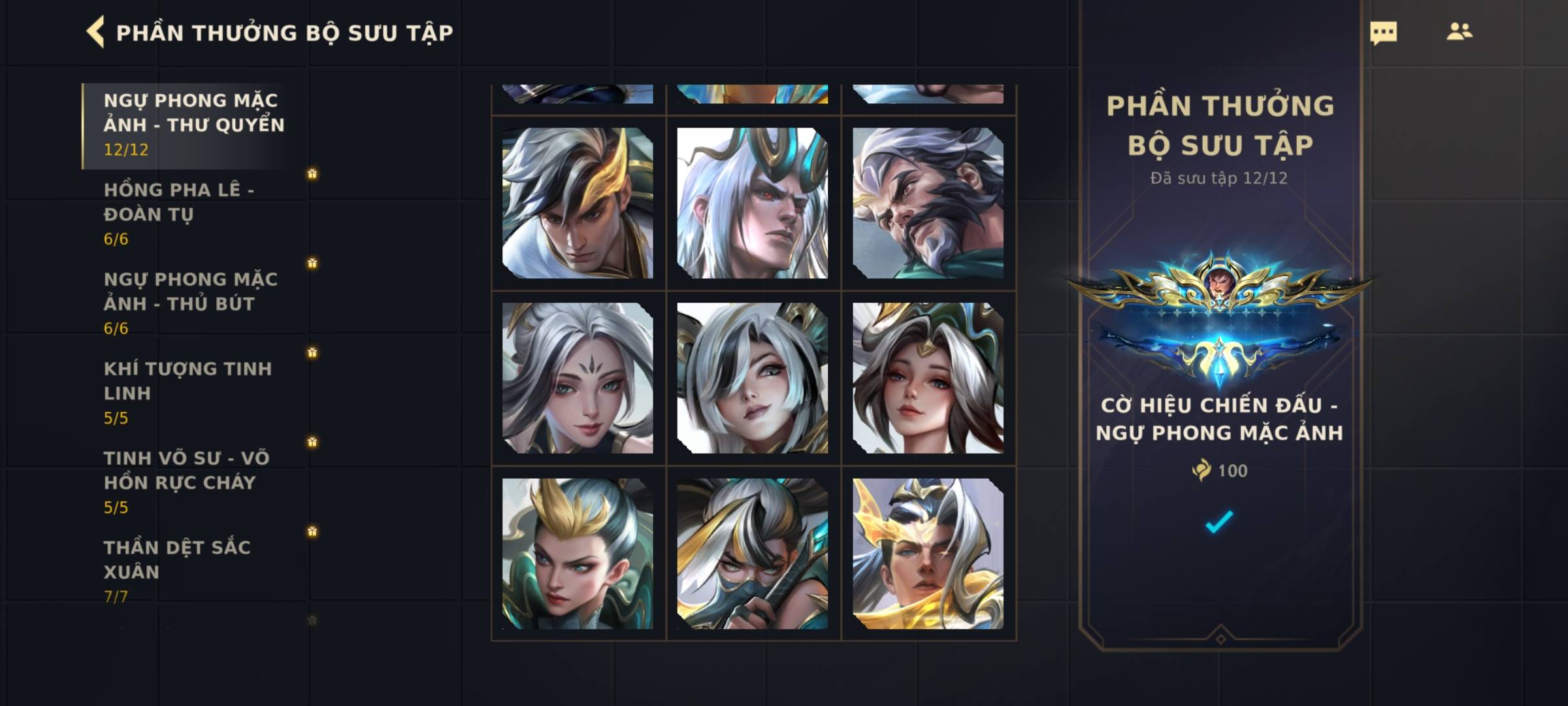1568x706 pixels.
Task: Open Tinh Võ Sư - Võ Hồn Rực Cháy
Action: click(x=195, y=482)
